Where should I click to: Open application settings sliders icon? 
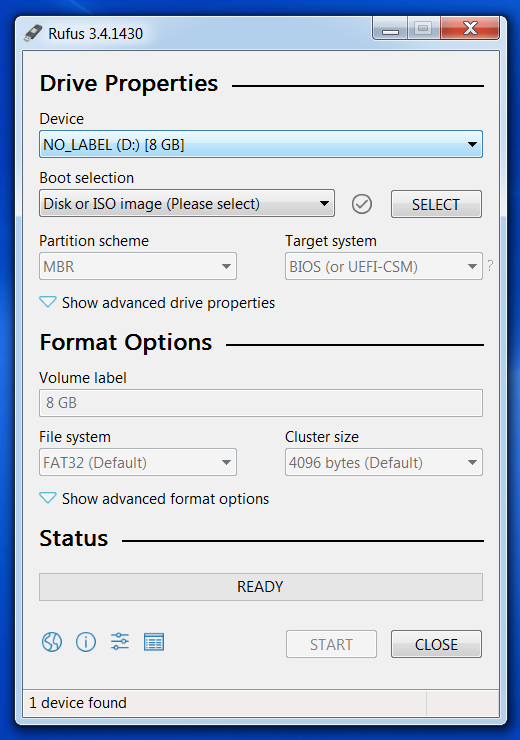(x=120, y=642)
